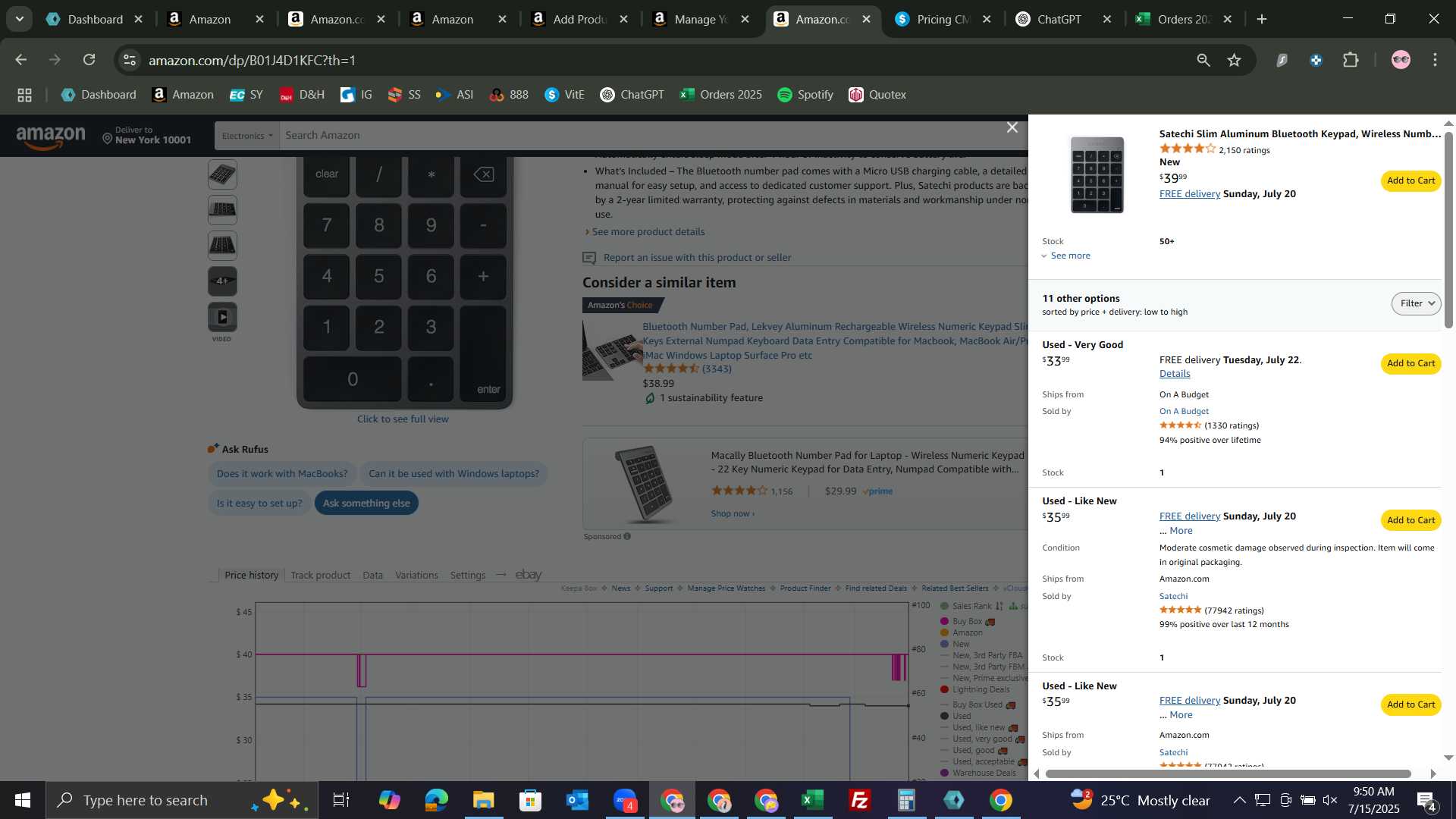Viewport: 1456px width, 819px height.
Task: Open Excel from the taskbar
Action: pyautogui.click(x=812, y=800)
